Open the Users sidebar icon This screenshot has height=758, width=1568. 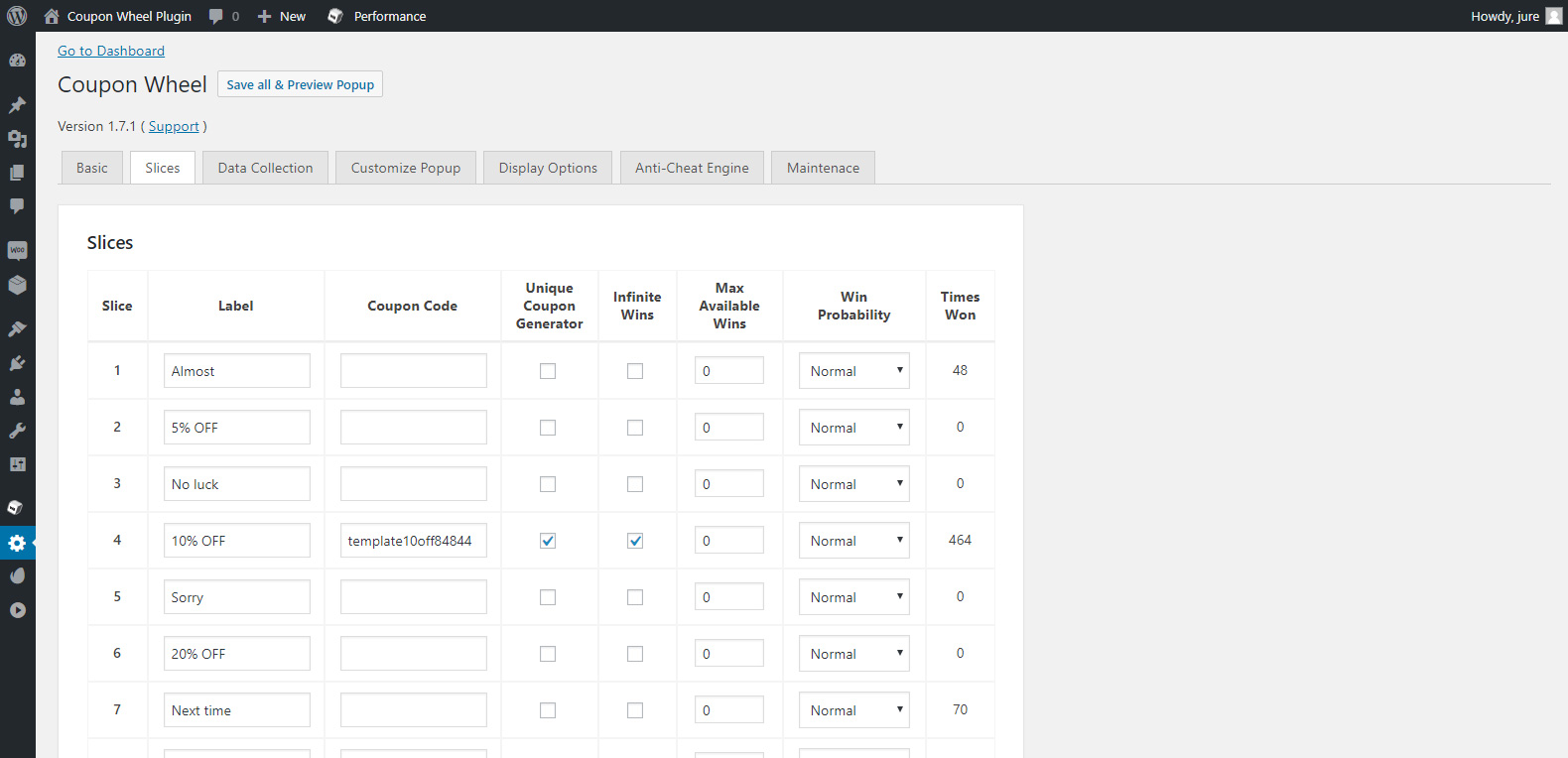click(x=17, y=397)
